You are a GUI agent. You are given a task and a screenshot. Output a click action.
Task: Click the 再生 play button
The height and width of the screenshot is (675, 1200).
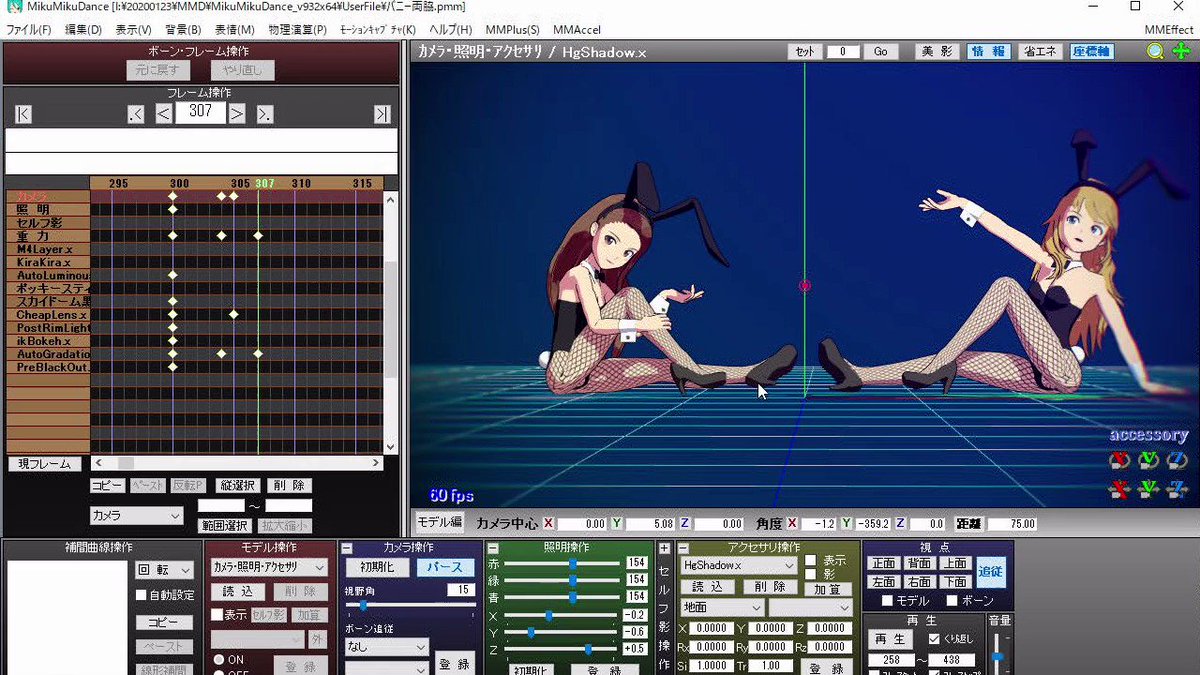[889, 639]
